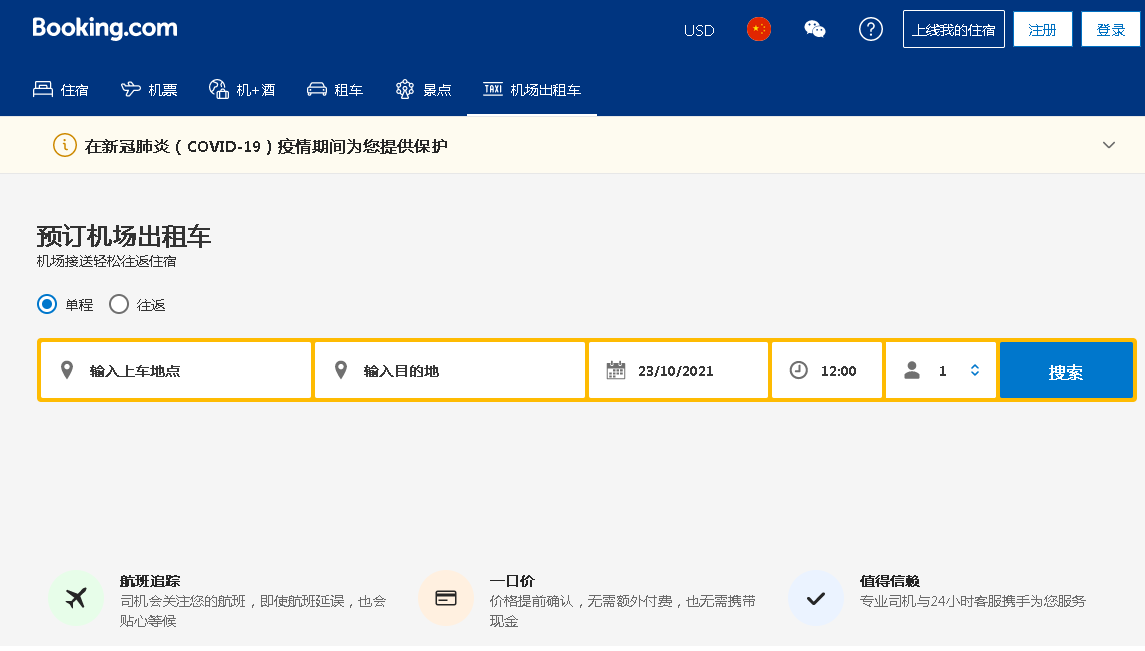The image size is (1145, 651).
Task: Click the credit card 一口价 icon
Action: (x=445, y=598)
